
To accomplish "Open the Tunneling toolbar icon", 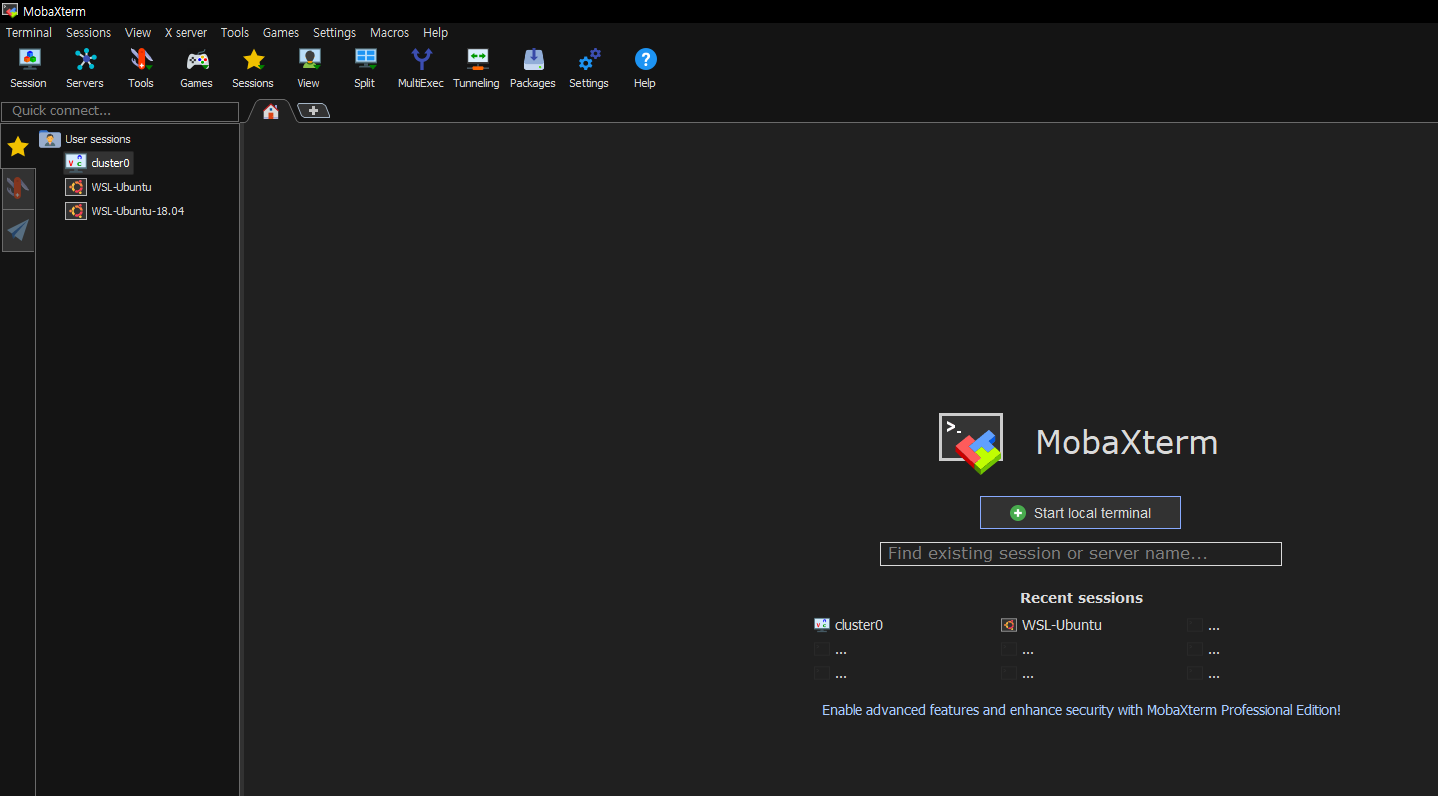I will (477, 59).
